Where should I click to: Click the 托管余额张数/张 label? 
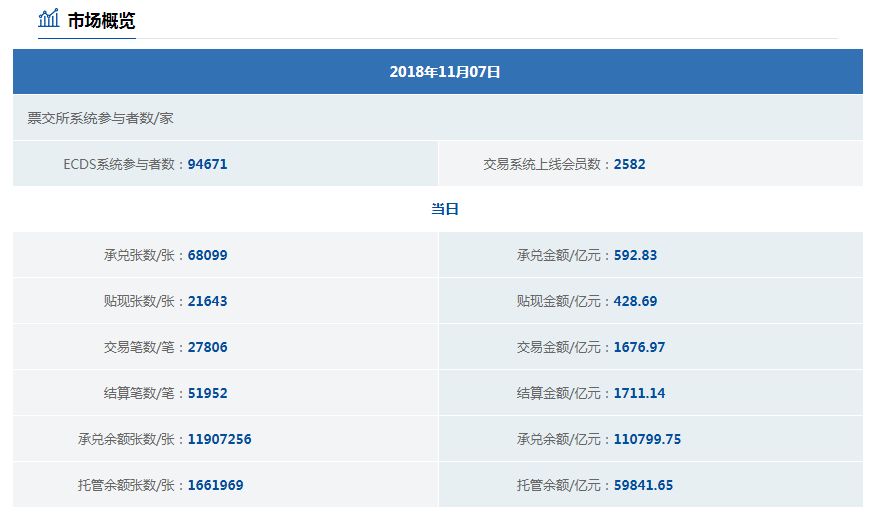(126, 485)
